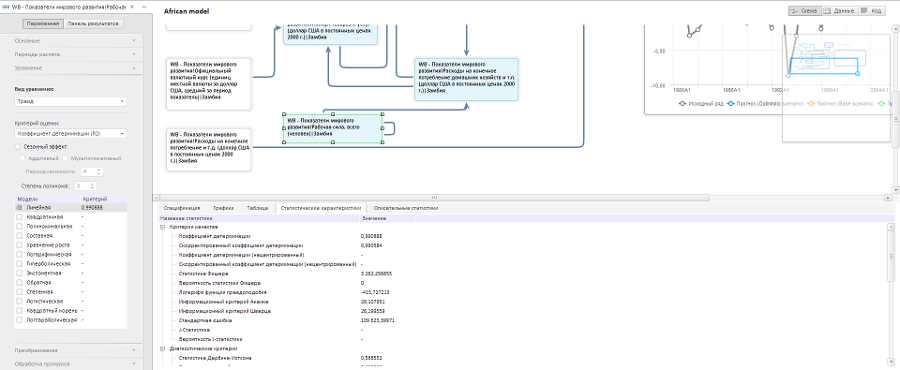Screen dimensions: 900x370
Task: Open the Графика tab
Action: (x=223, y=208)
